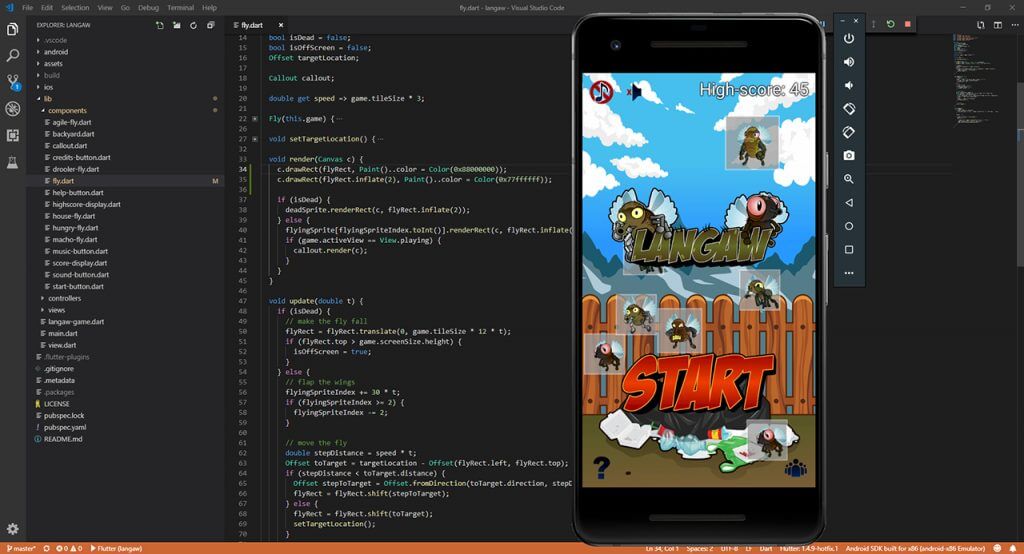
Task: Tap the START button in the game
Action: (697, 383)
